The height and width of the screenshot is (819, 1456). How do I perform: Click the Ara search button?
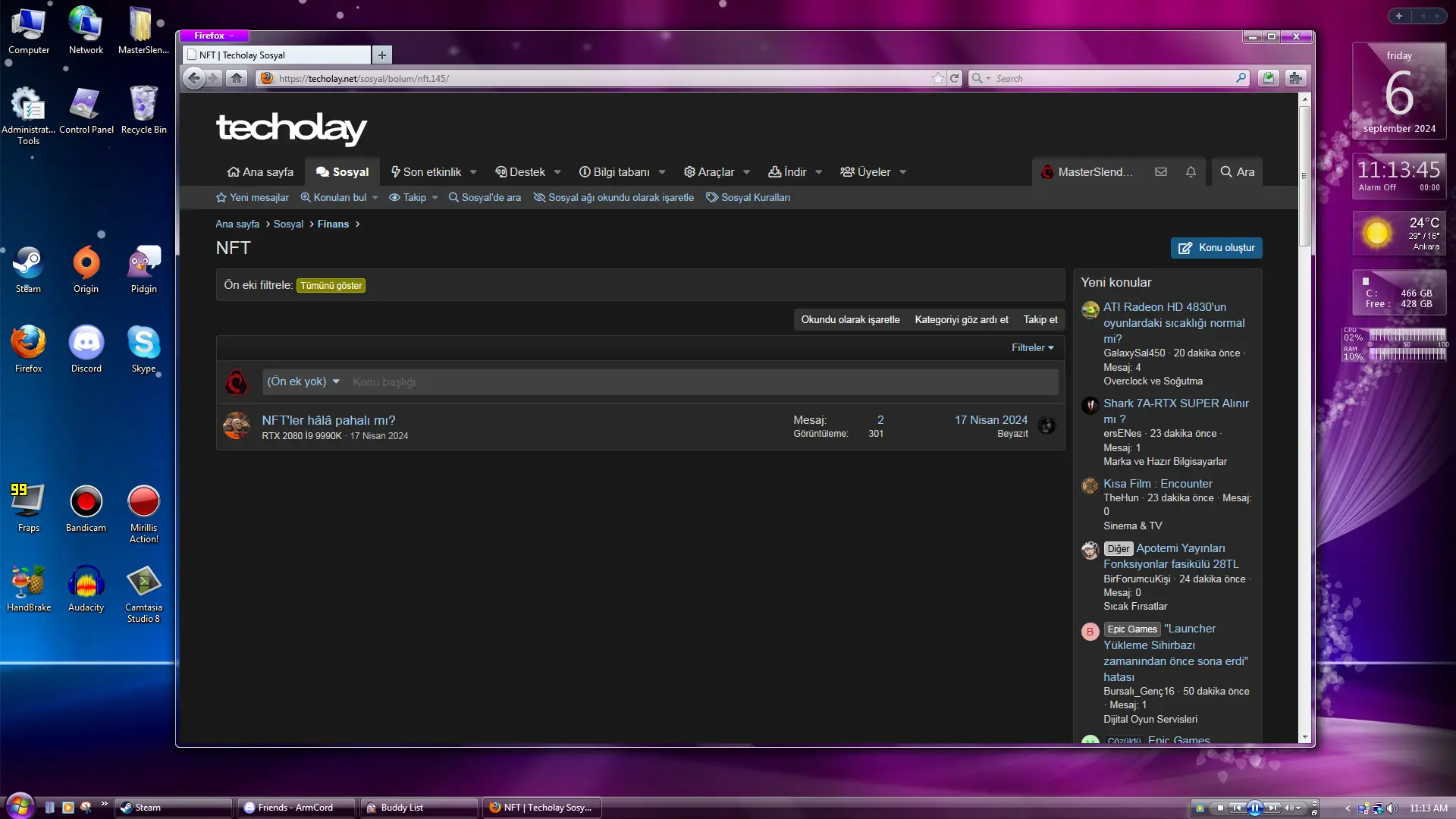(x=1238, y=172)
